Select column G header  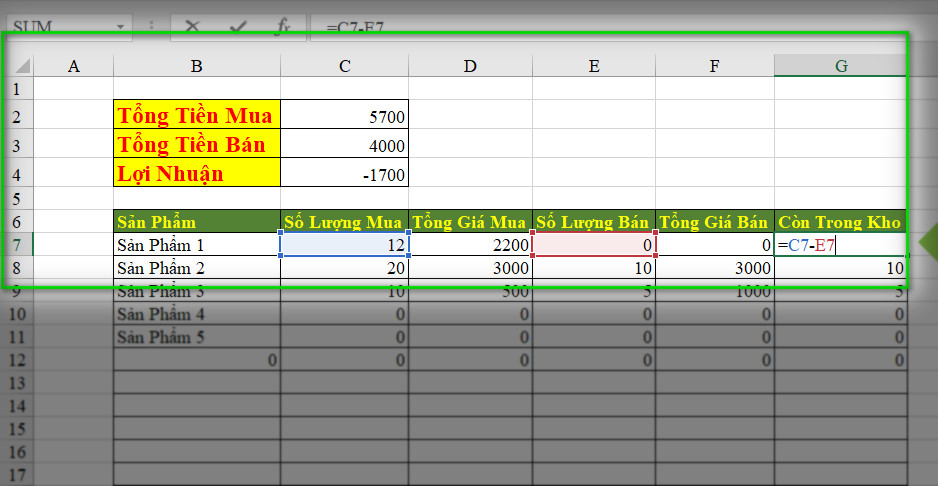click(x=840, y=66)
